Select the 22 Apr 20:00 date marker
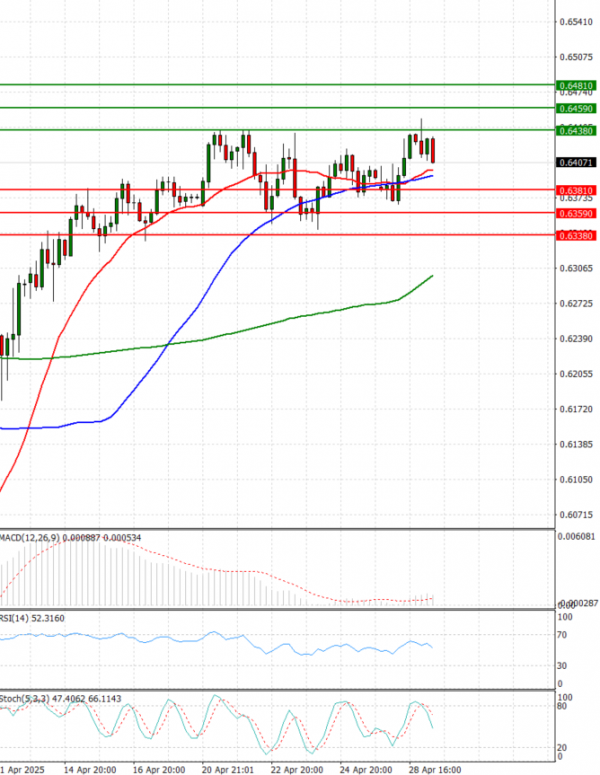 click(x=298, y=770)
